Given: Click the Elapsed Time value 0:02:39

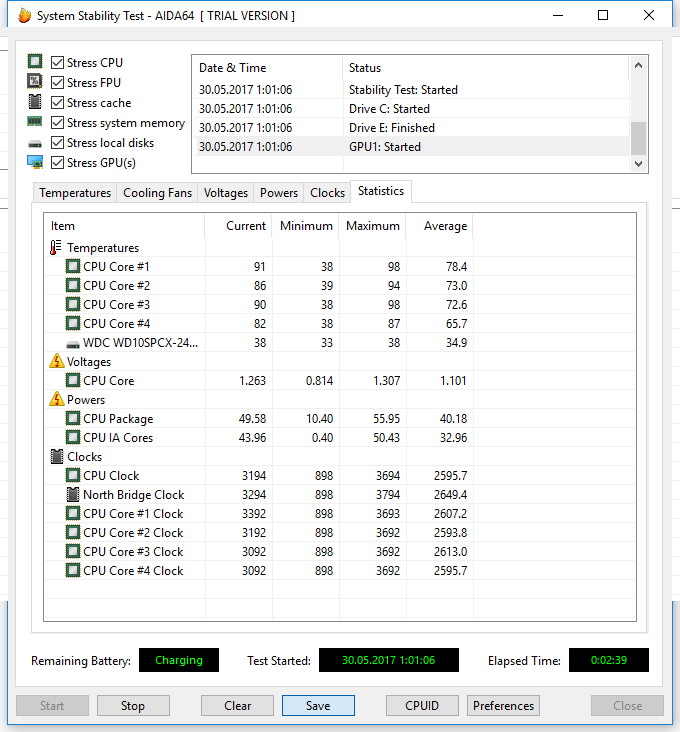Looking at the screenshot, I should point(609,660).
